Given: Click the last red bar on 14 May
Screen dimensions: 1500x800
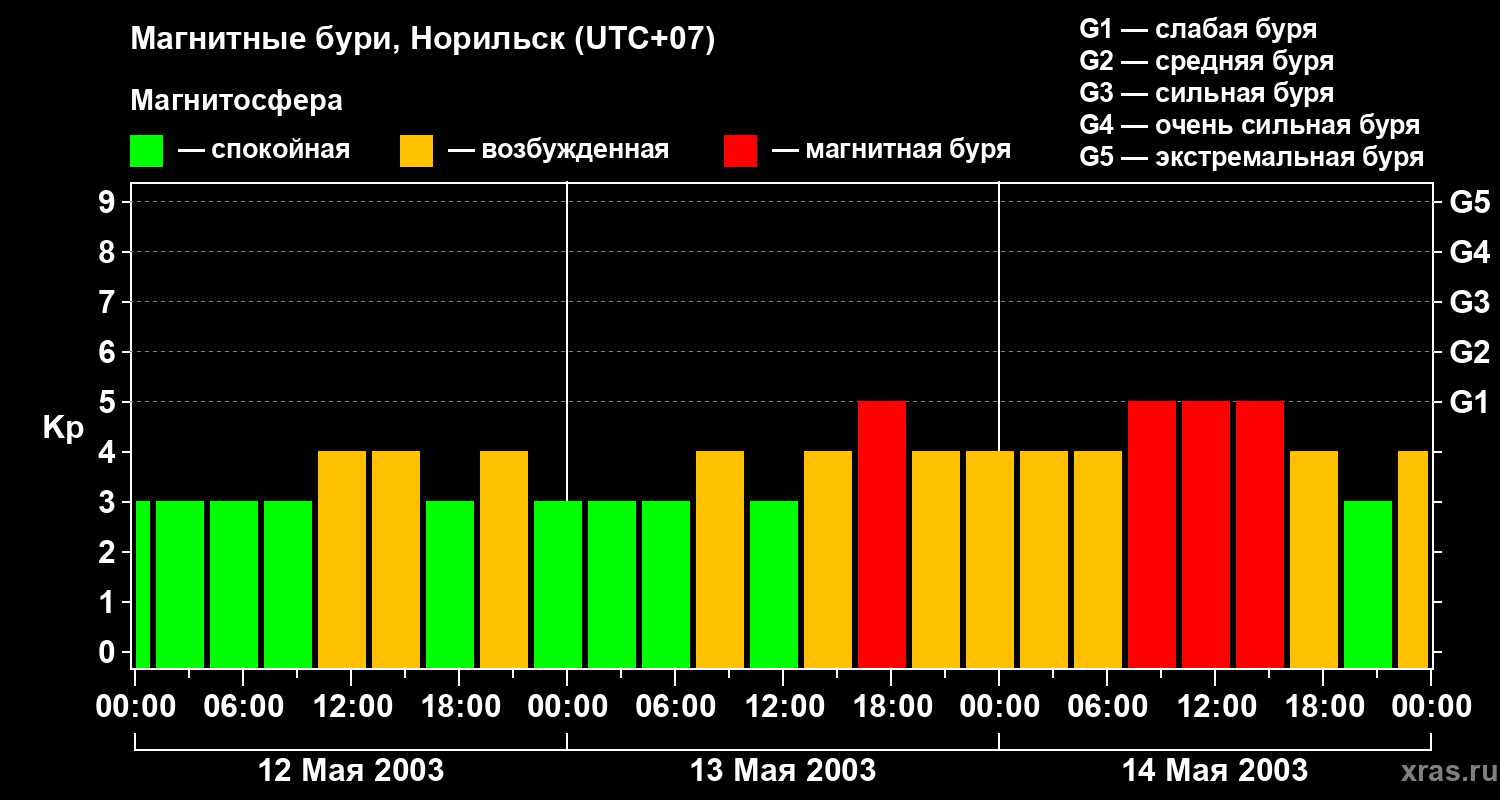Looking at the screenshot, I should [x=1260, y=534].
